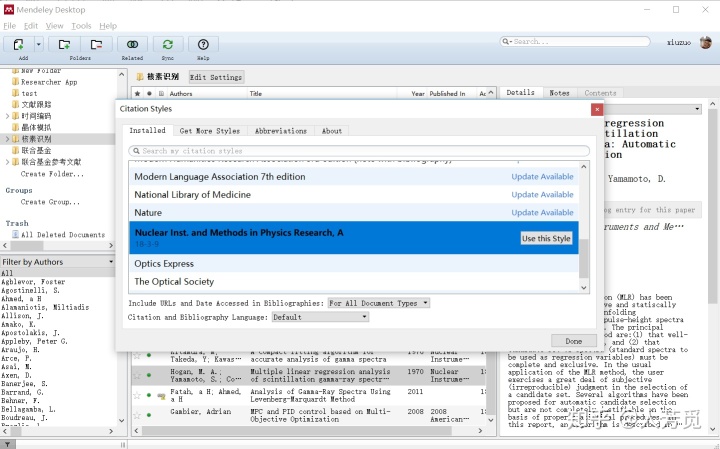Open the File menu
The width and height of the screenshot is (720, 449).
[x=10, y=26]
